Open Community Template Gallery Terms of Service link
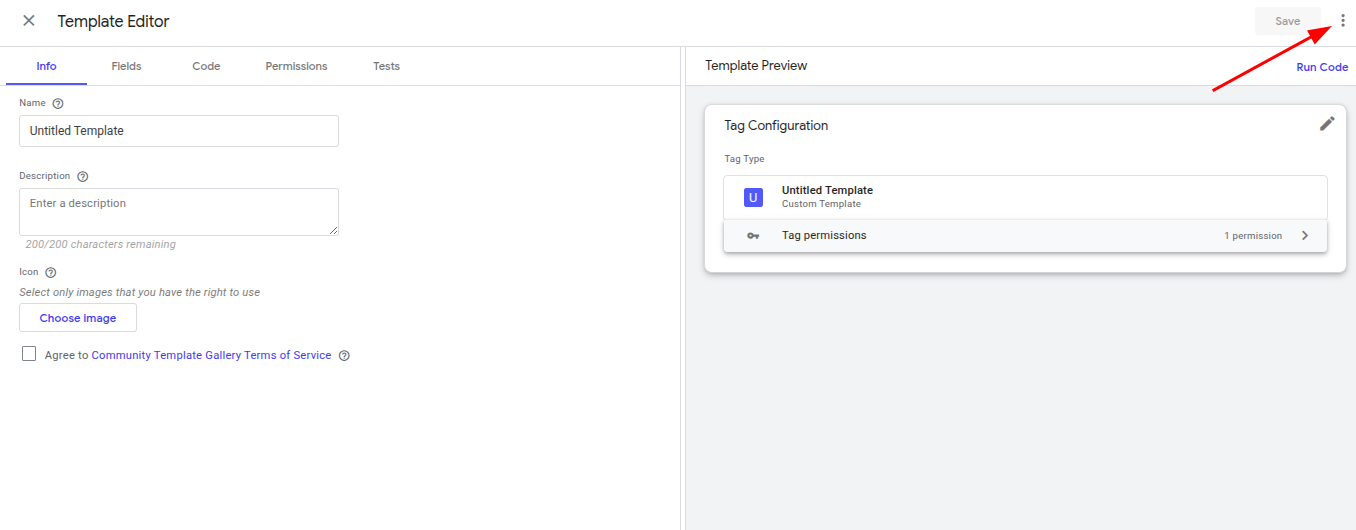Image resolution: width=1356 pixels, height=530 pixels. 211,355
